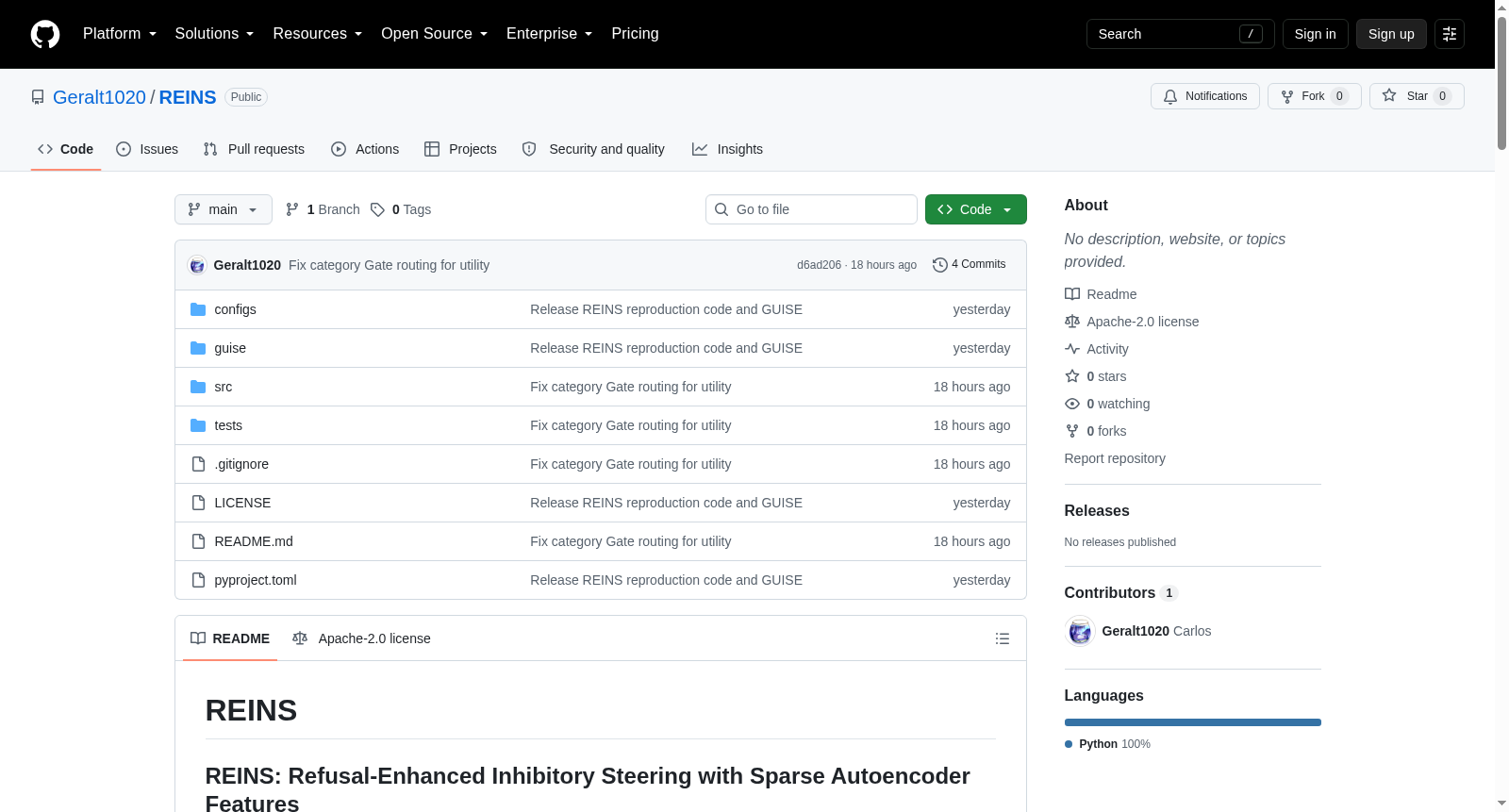This screenshot has width=1509, height=812.
Task: Click the Readme book icon in About
Action: tap(1072, 294)
